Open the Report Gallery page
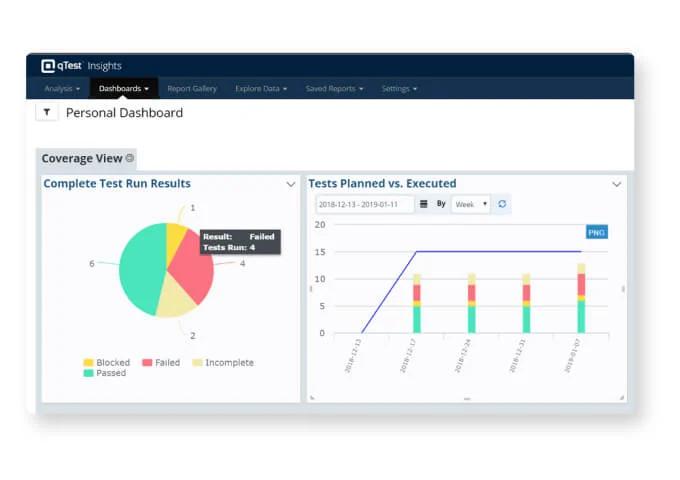680x480 pixels. [192, 89]
